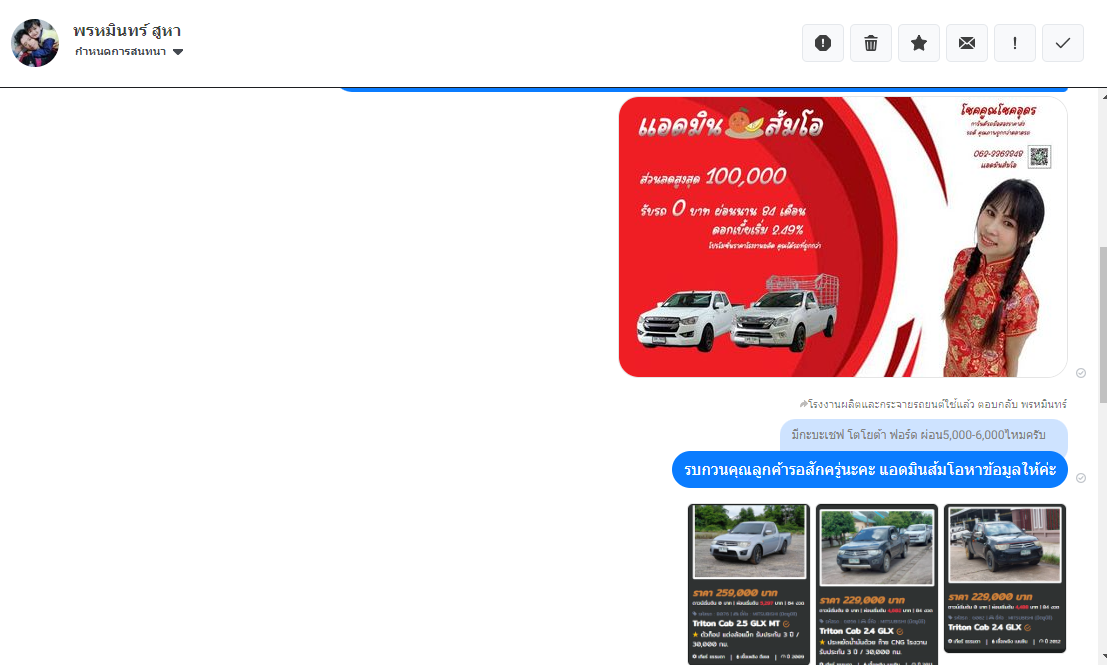Image resolution: width=1107 pixels, height=670 pixels.
Task: Open the black Triton Cab 2.4 GLX card on the right
Action: coord(1005,578)
